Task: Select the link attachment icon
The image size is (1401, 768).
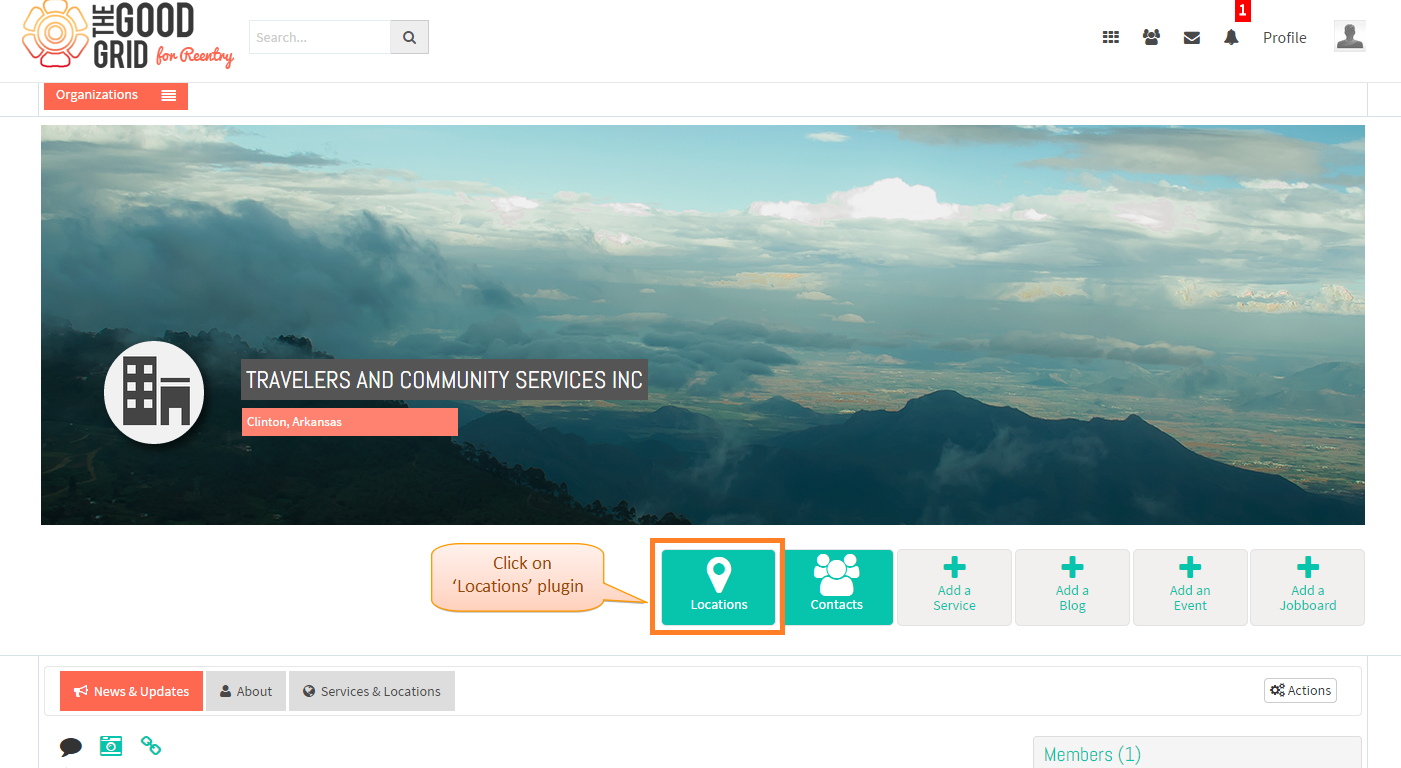Action: point(151,745)
